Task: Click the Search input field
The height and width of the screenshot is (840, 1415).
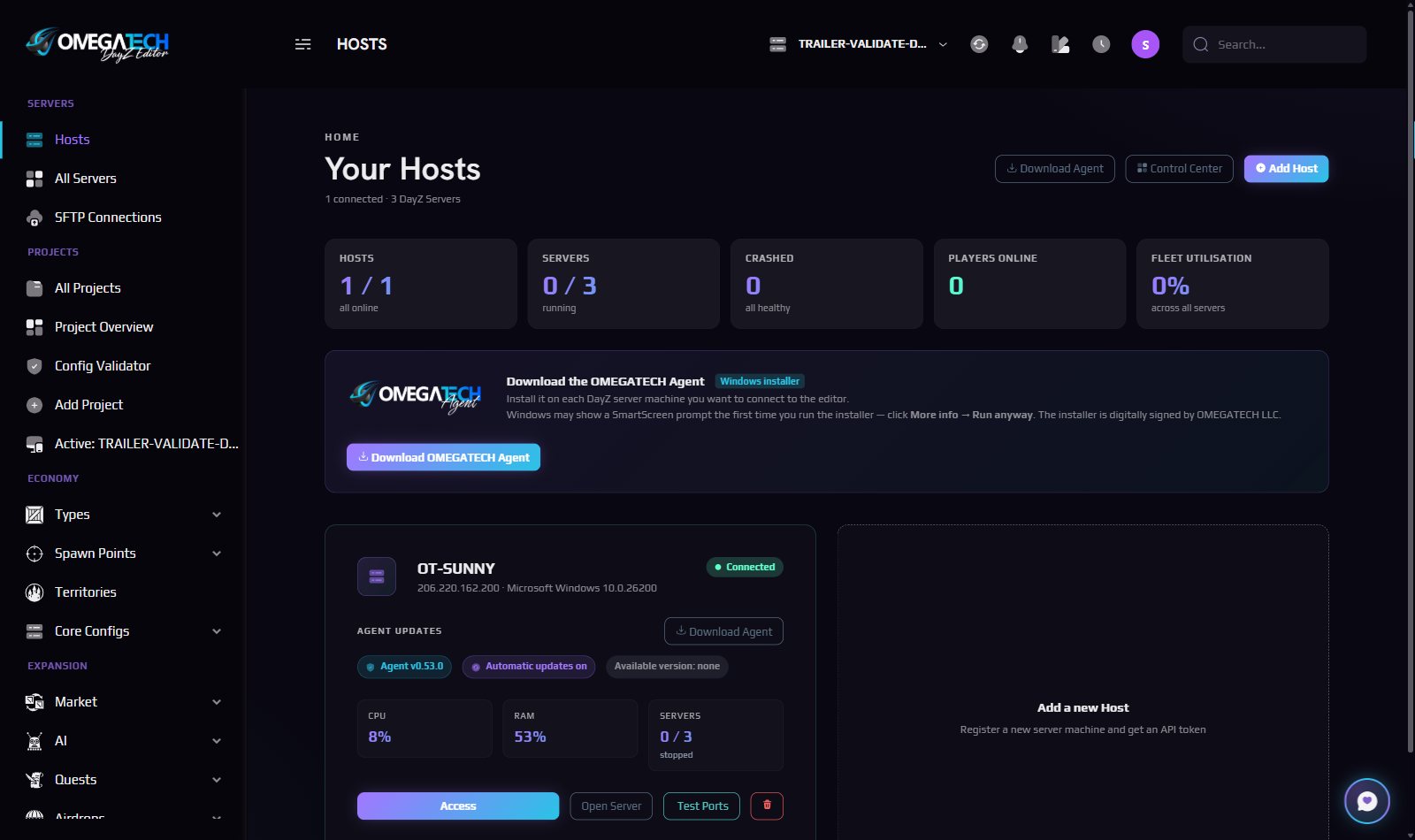Action: tap(1274, 44)
